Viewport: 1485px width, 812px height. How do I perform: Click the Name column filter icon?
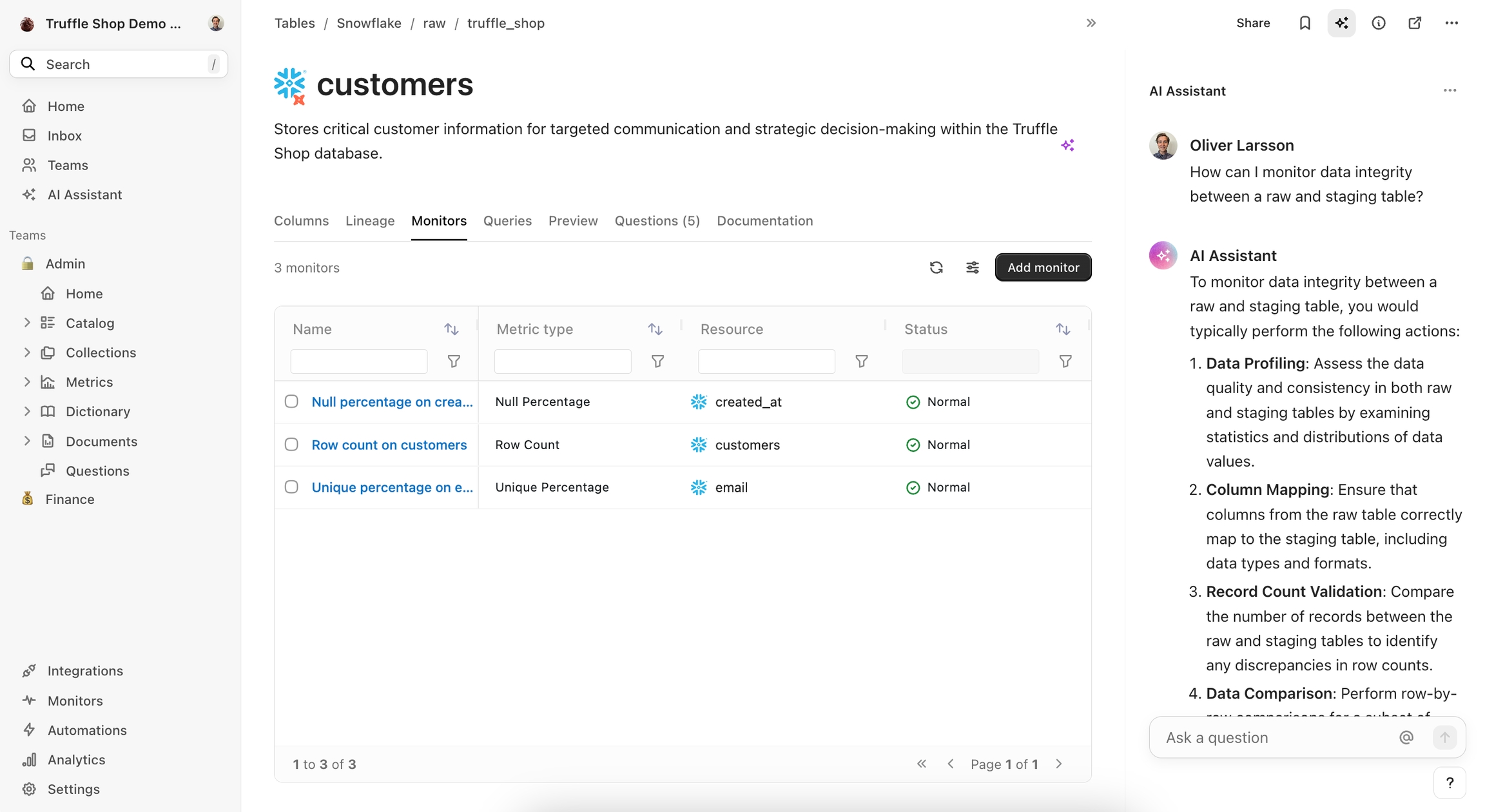tap(454, 362)
